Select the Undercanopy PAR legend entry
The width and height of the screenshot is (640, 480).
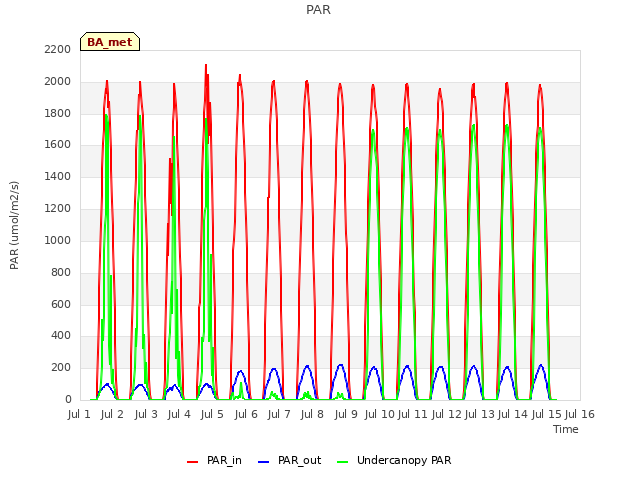click(x=394, y=460)
